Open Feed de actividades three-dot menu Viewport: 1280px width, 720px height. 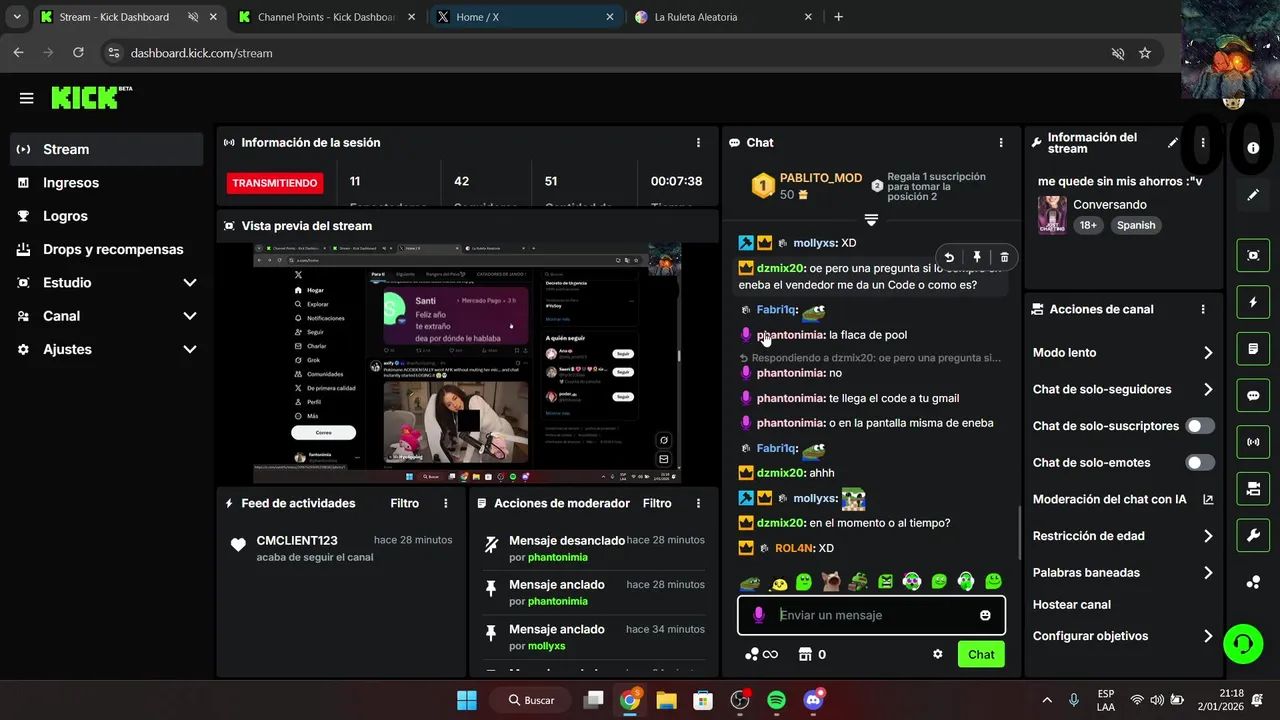click(x=446, y=503)
